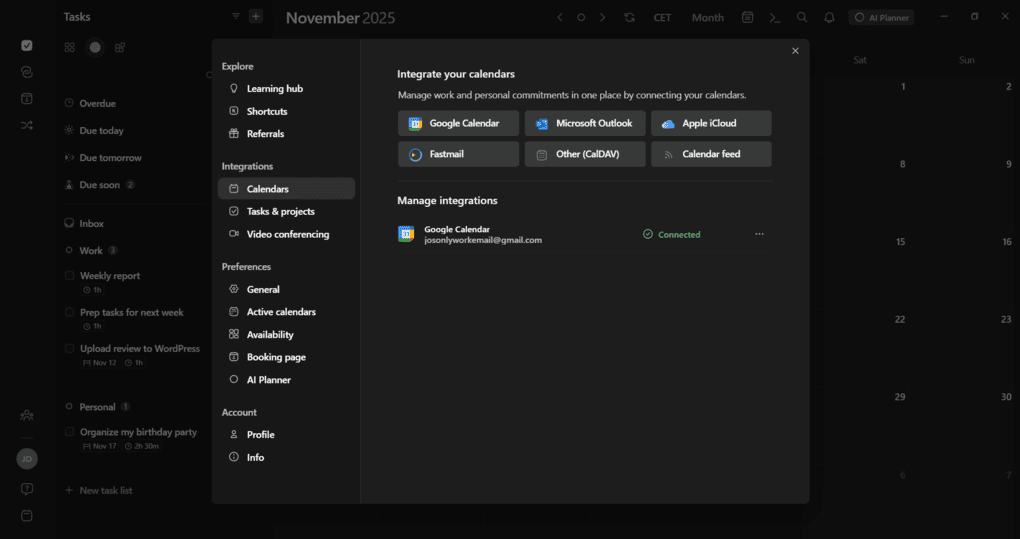Viewport: 1020px width, 539px height.
Task: Open the CET timezone selector
Action: (x=662, y=18)
